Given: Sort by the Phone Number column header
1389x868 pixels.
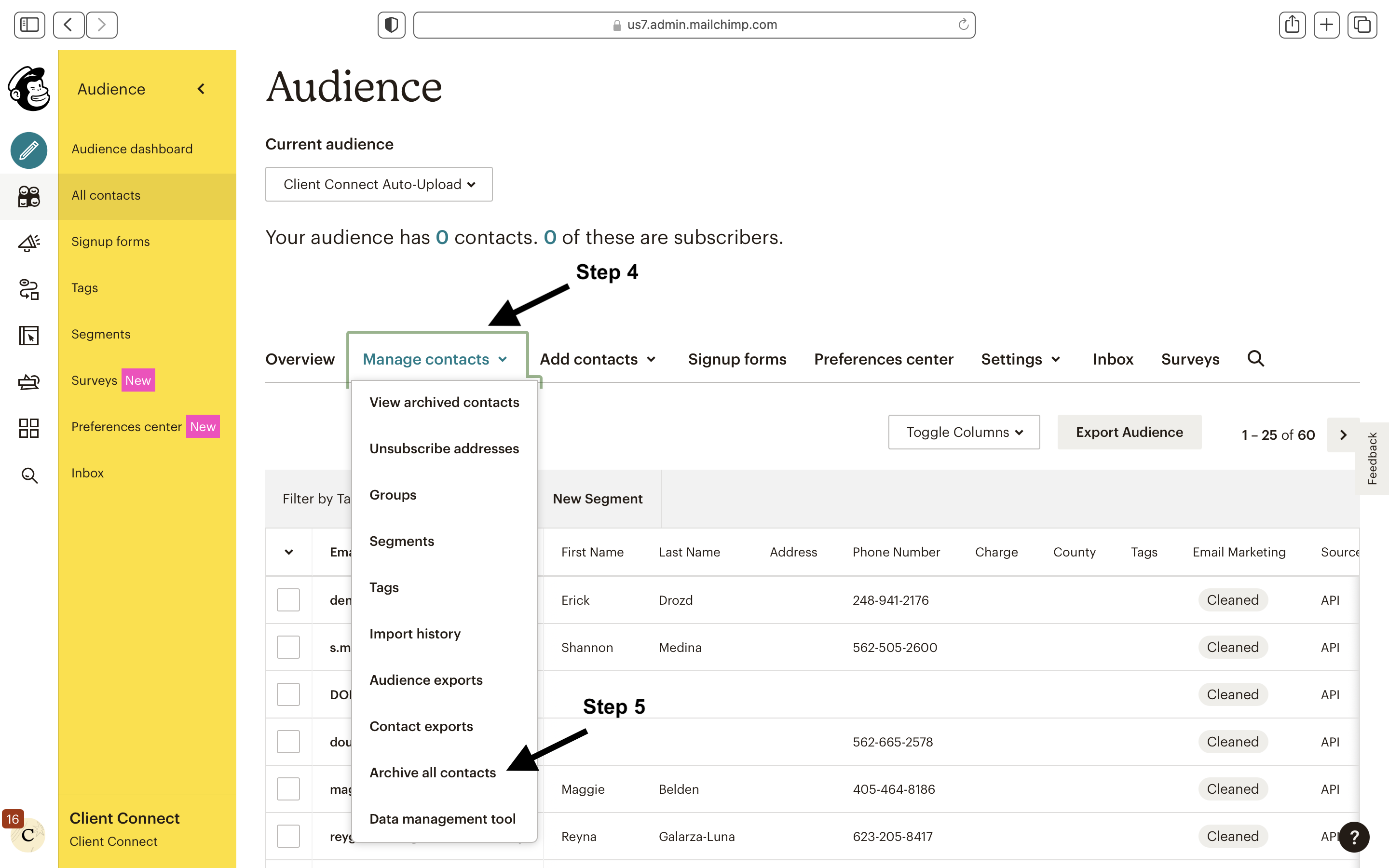Looking at the screenshot, I should (x=896, y=552).
